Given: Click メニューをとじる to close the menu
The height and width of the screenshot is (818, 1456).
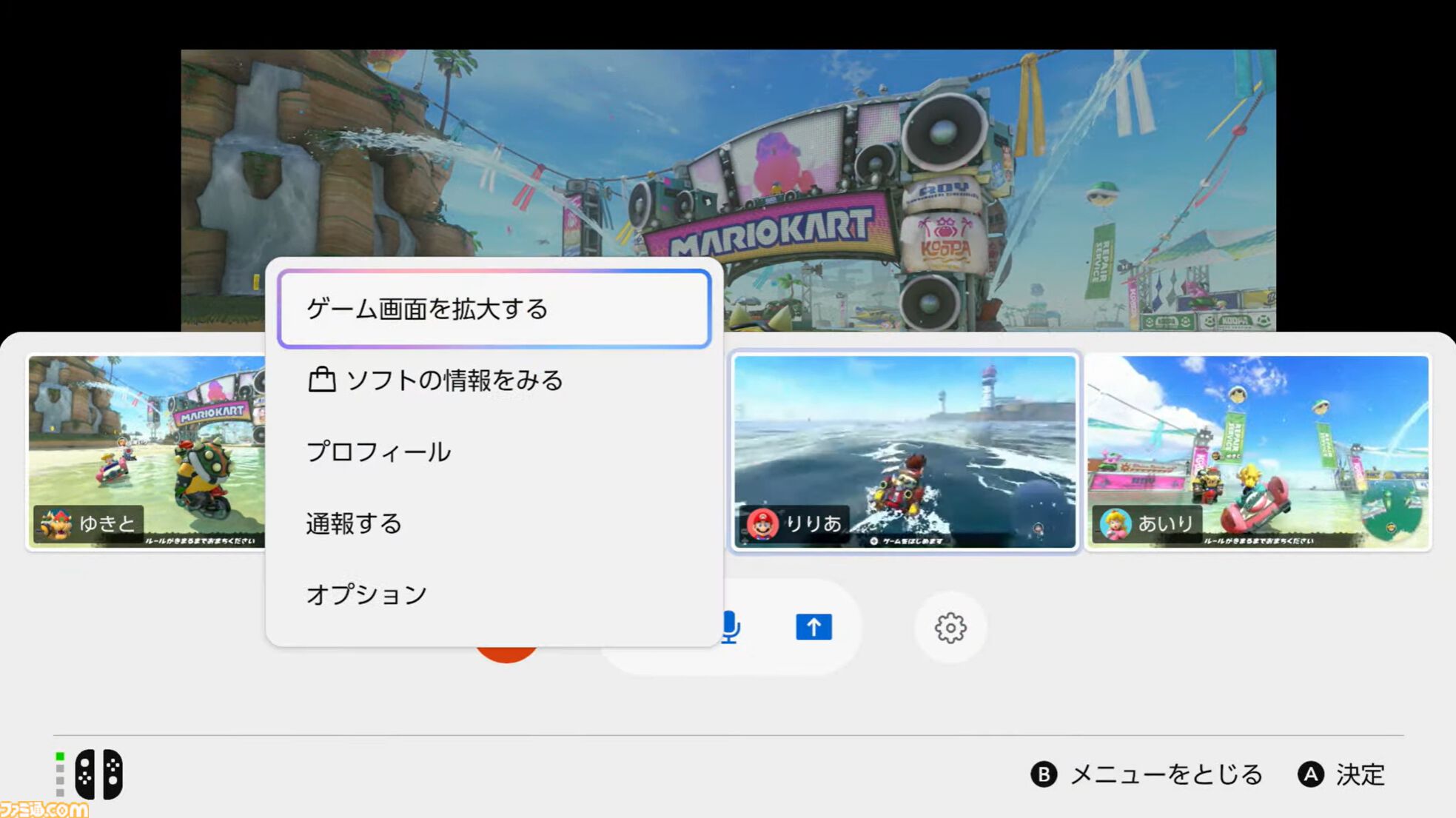Looking at the screenshot, I should pyautogui.click(x=1167, y=774).
